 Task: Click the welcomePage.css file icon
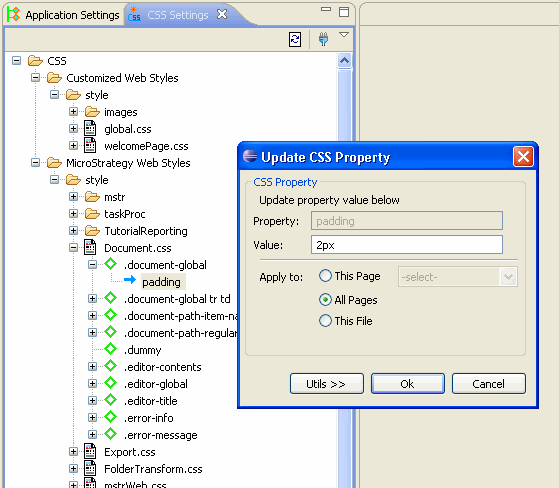tap(90, 145)
